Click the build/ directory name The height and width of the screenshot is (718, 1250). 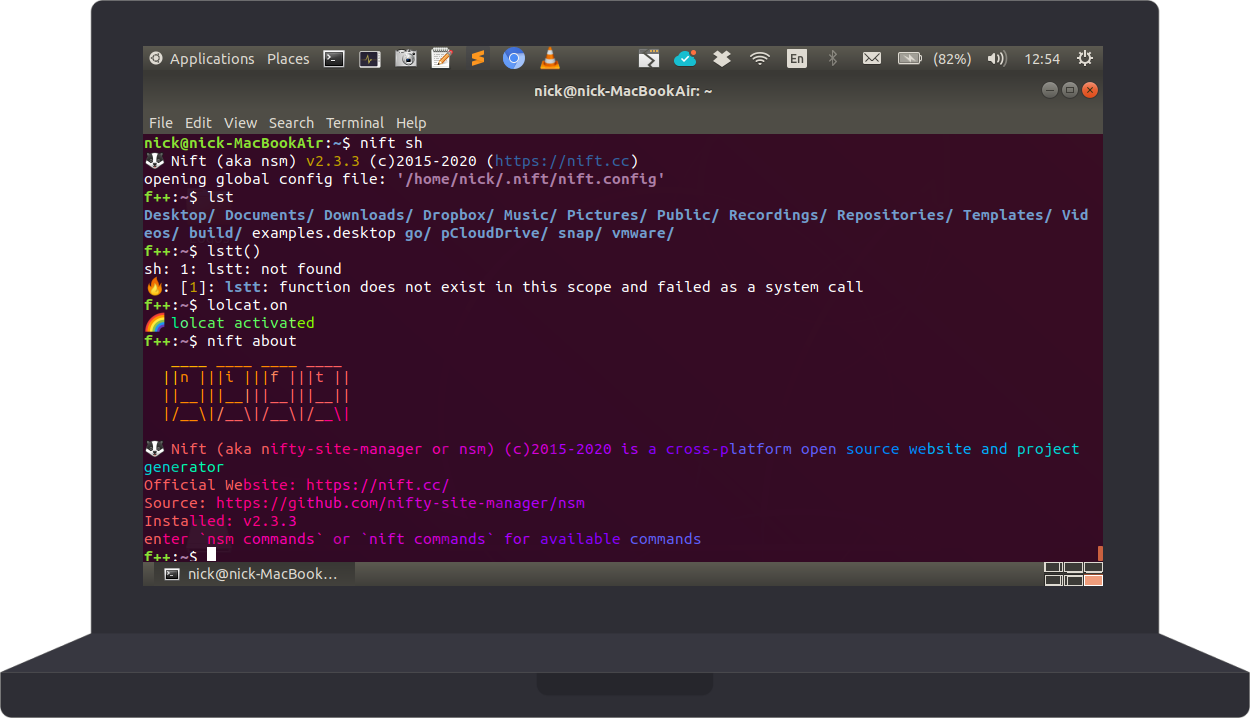pos(216,233)
